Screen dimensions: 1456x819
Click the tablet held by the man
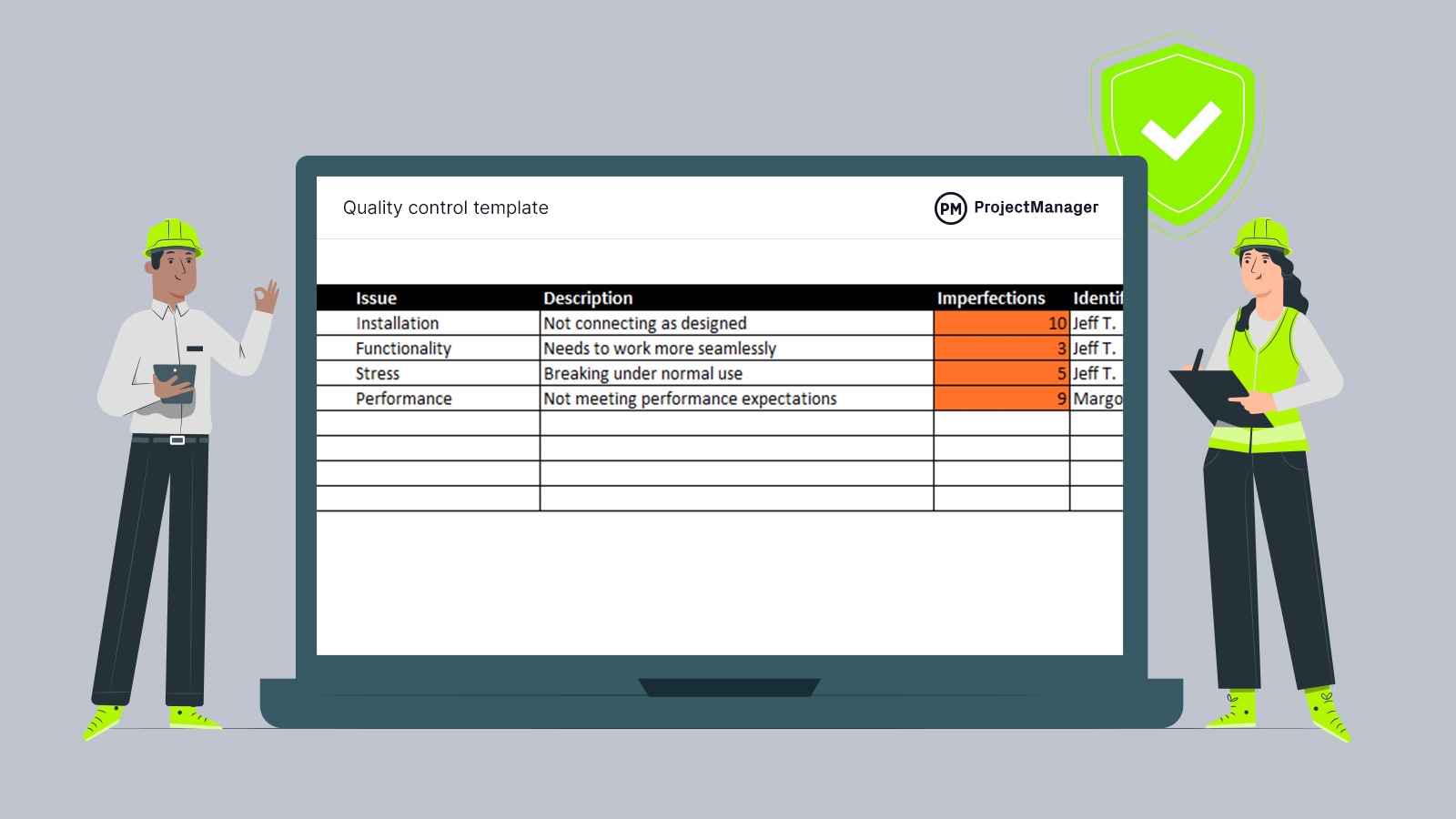175,381
